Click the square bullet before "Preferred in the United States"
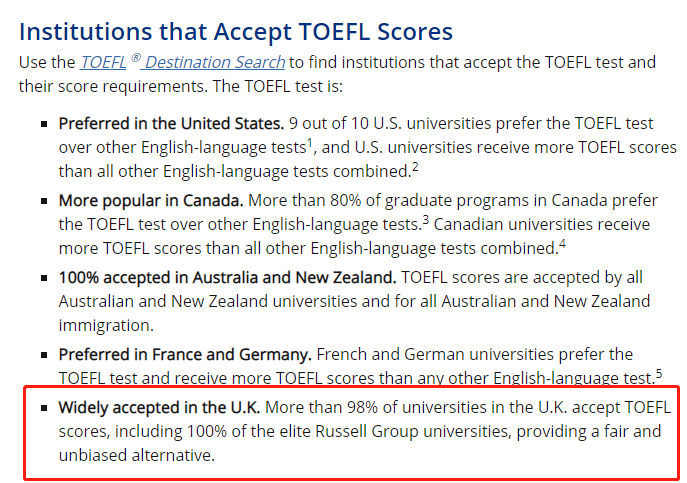687x483 pixels. 45,124
